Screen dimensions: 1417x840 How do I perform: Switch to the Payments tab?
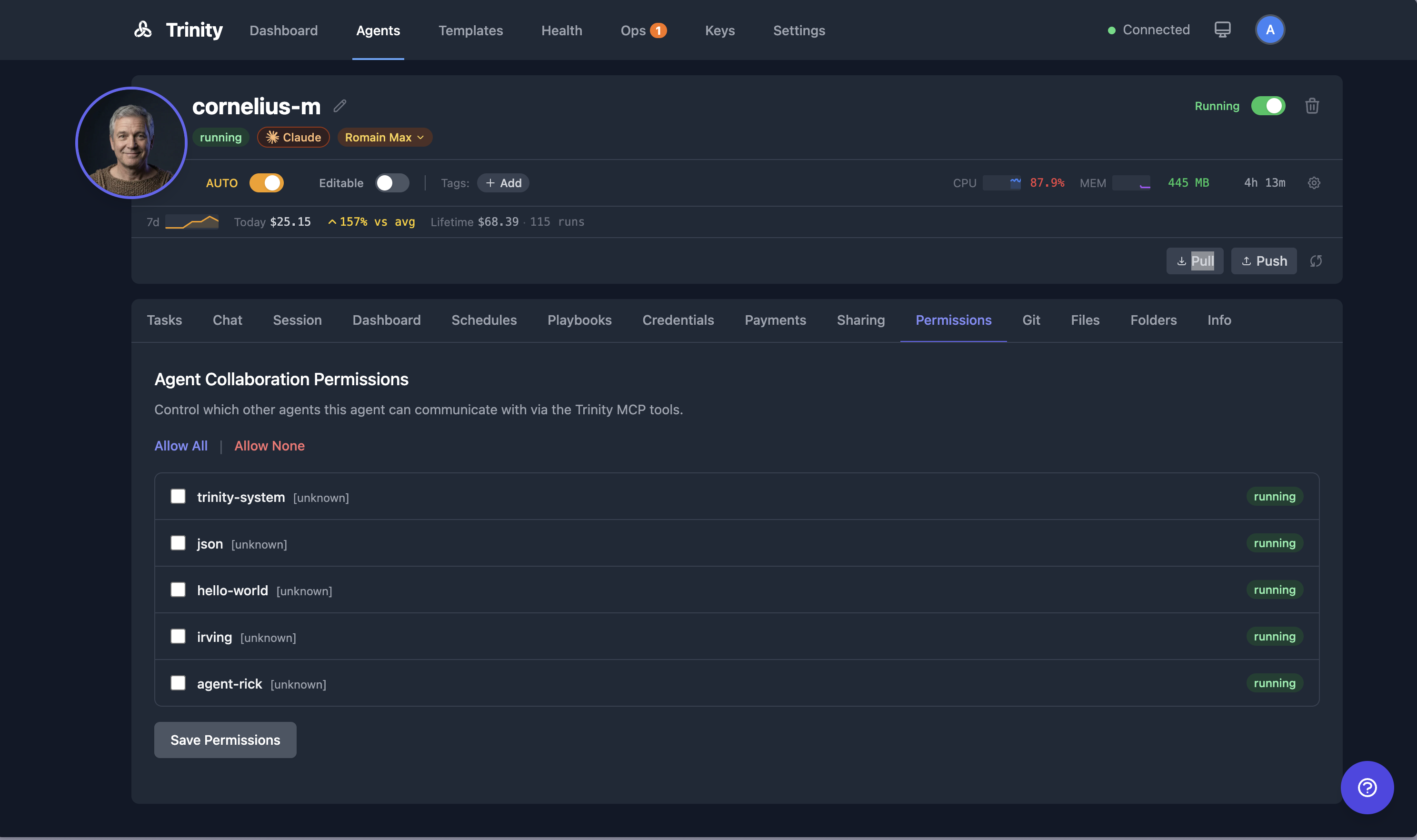(x=775, y=320)
